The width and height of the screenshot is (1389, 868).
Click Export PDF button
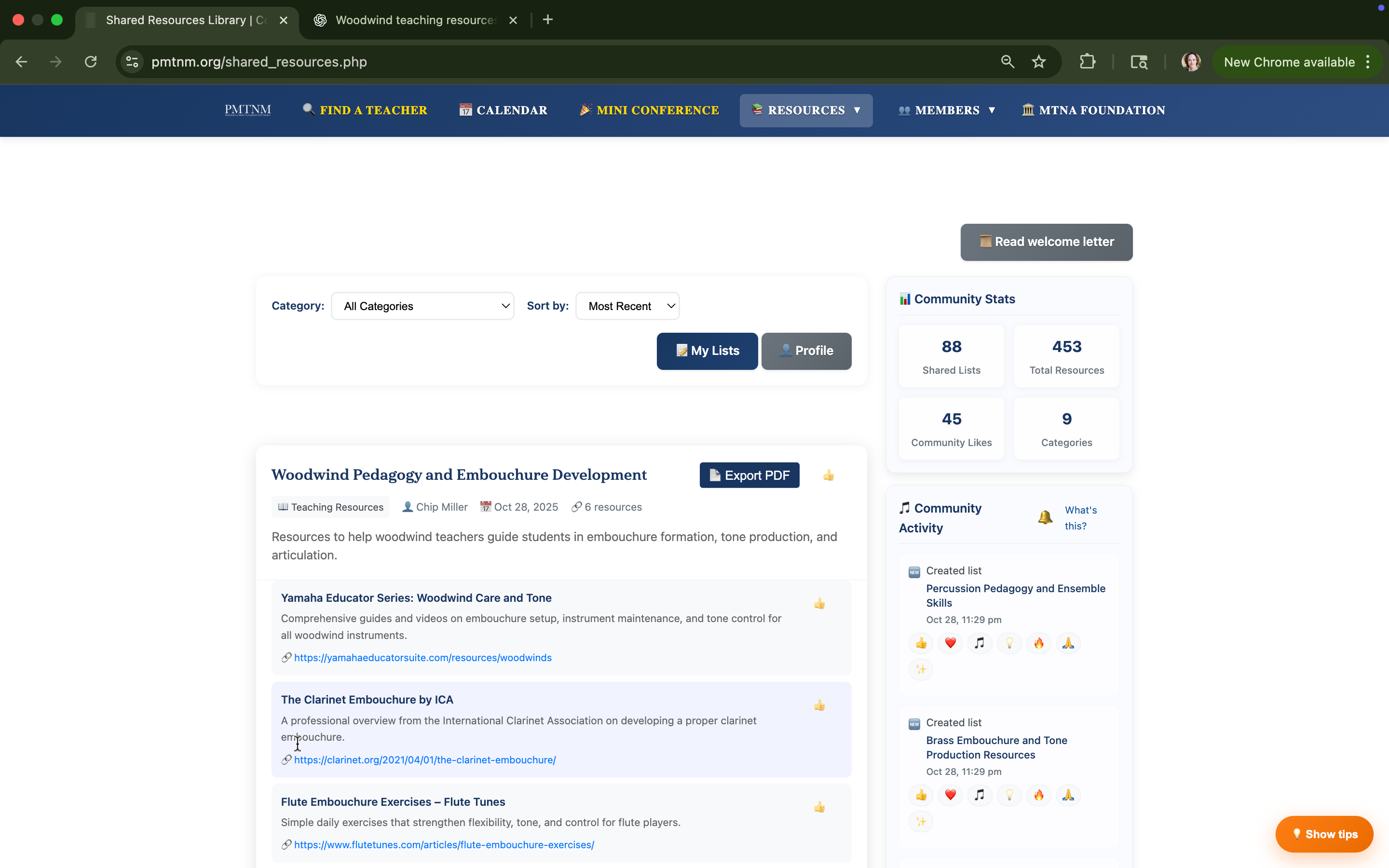pos(749,475)
